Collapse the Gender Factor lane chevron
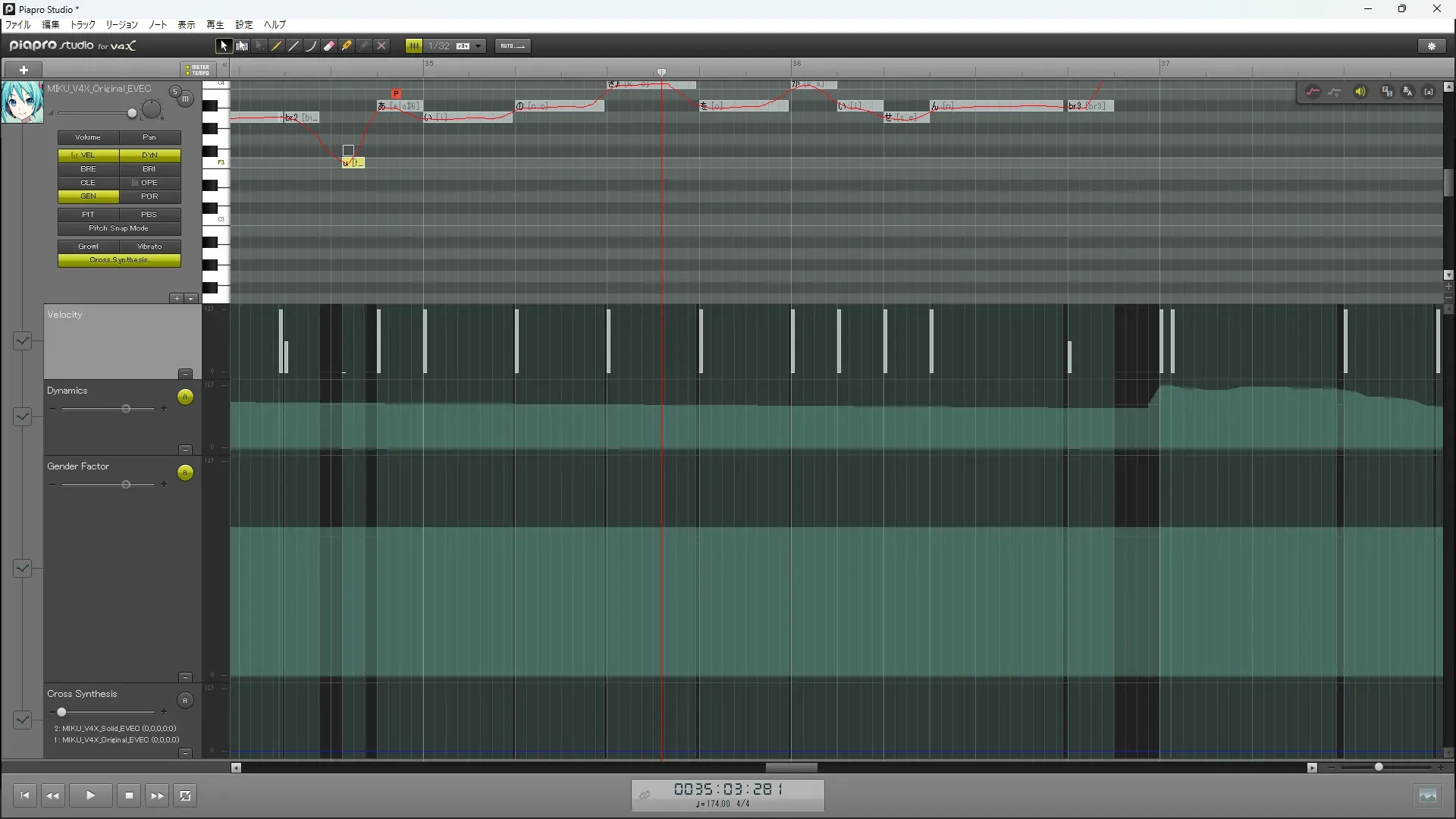The image size is (1456, 819). point(22,568)
